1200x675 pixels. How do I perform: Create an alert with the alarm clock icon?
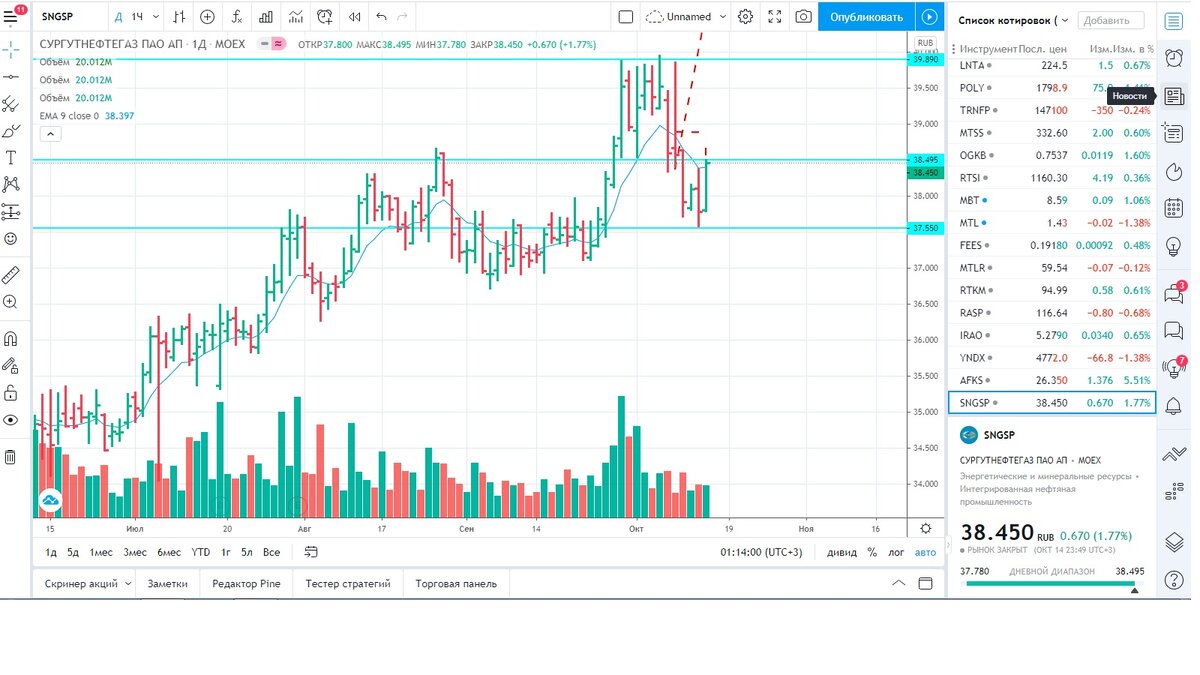click(x=325, y=17)
